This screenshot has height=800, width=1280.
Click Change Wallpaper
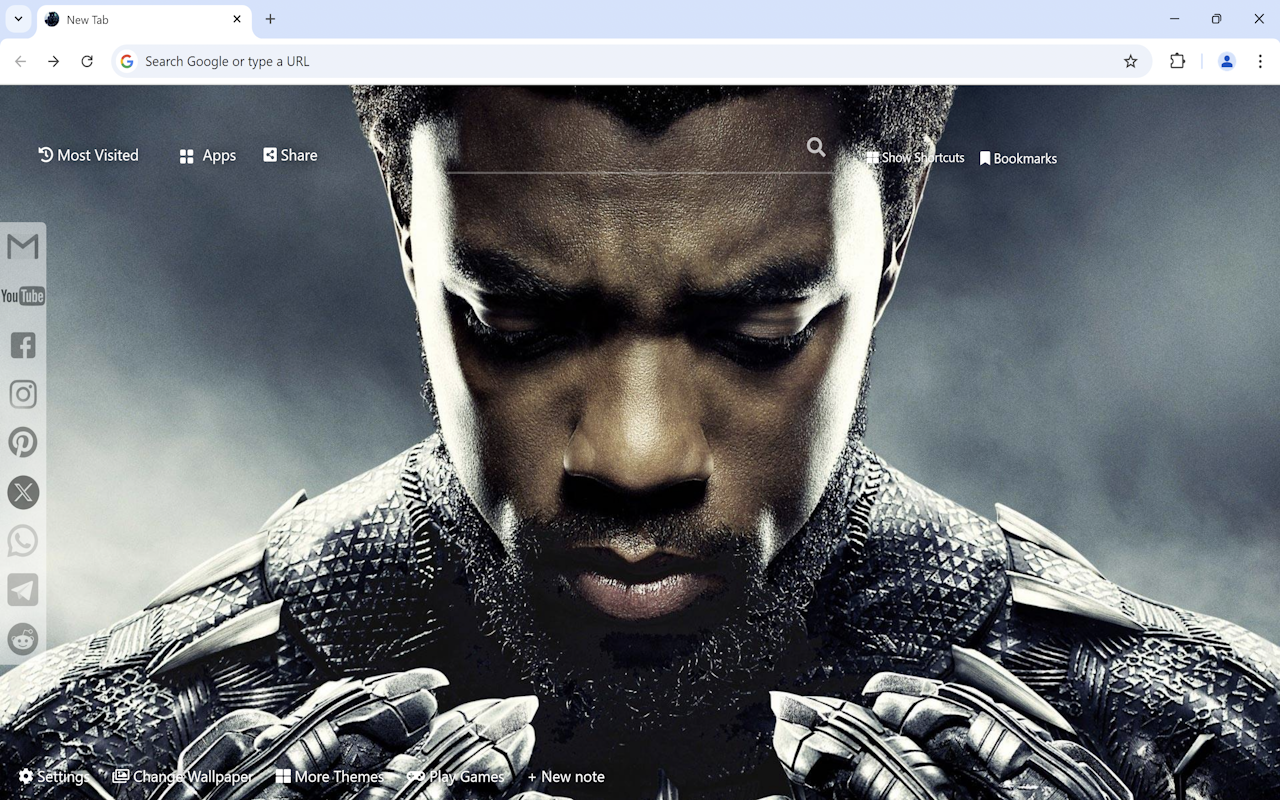tap(182, 776)
